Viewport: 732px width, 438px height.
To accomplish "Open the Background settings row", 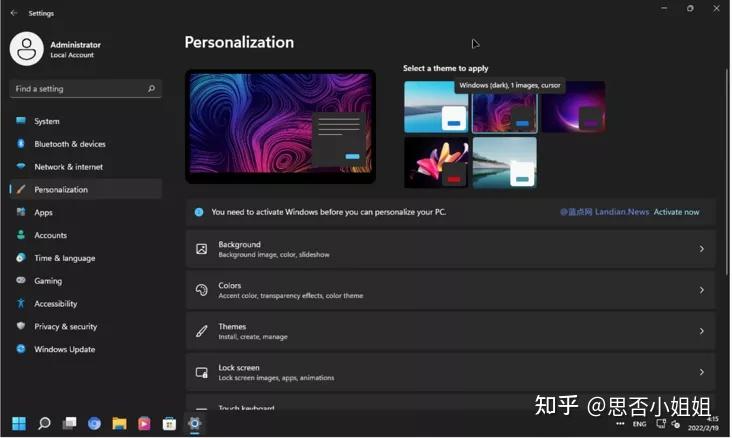I will 450,249.
